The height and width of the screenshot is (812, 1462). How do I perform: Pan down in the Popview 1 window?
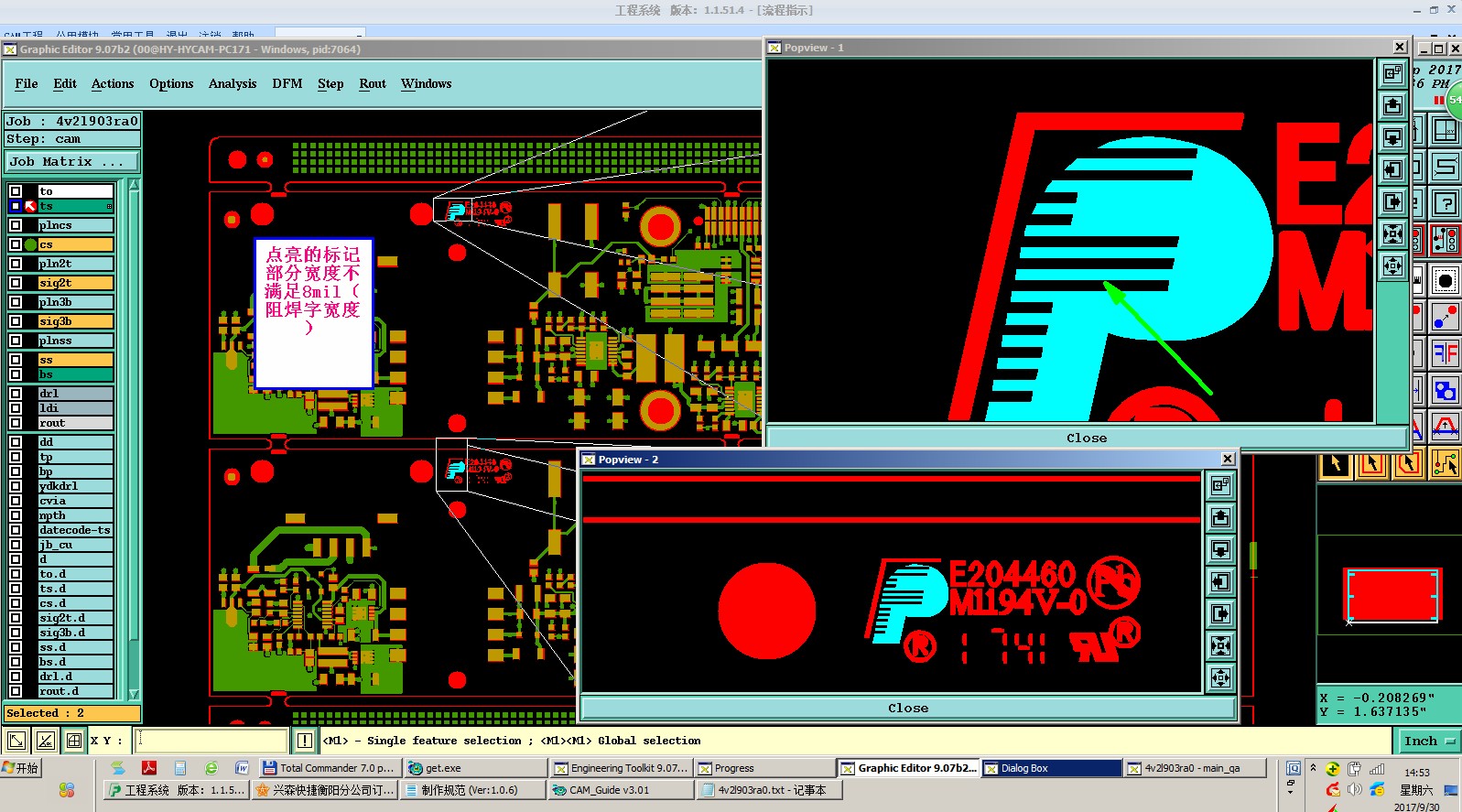pos(1392,137)
